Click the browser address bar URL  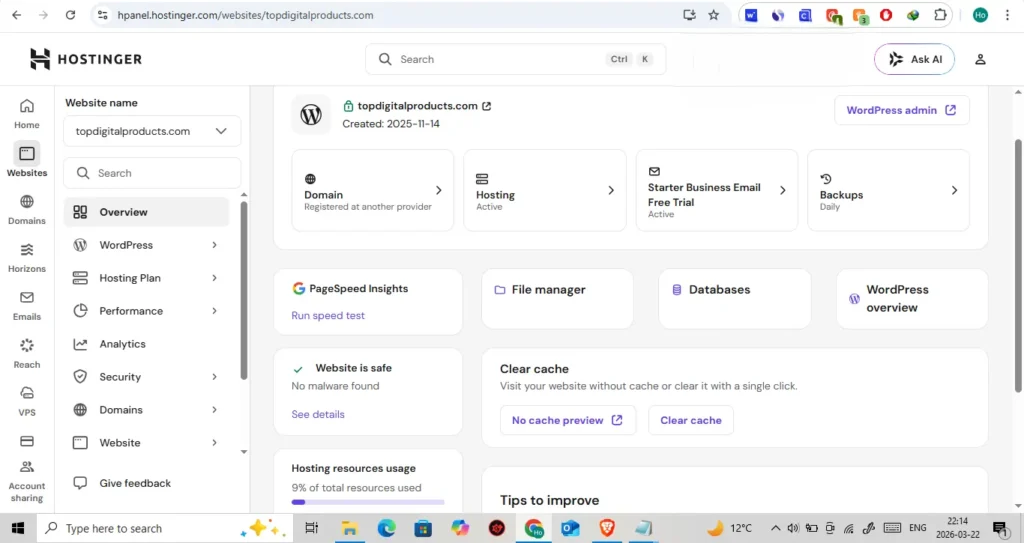(x=246, y=15)
